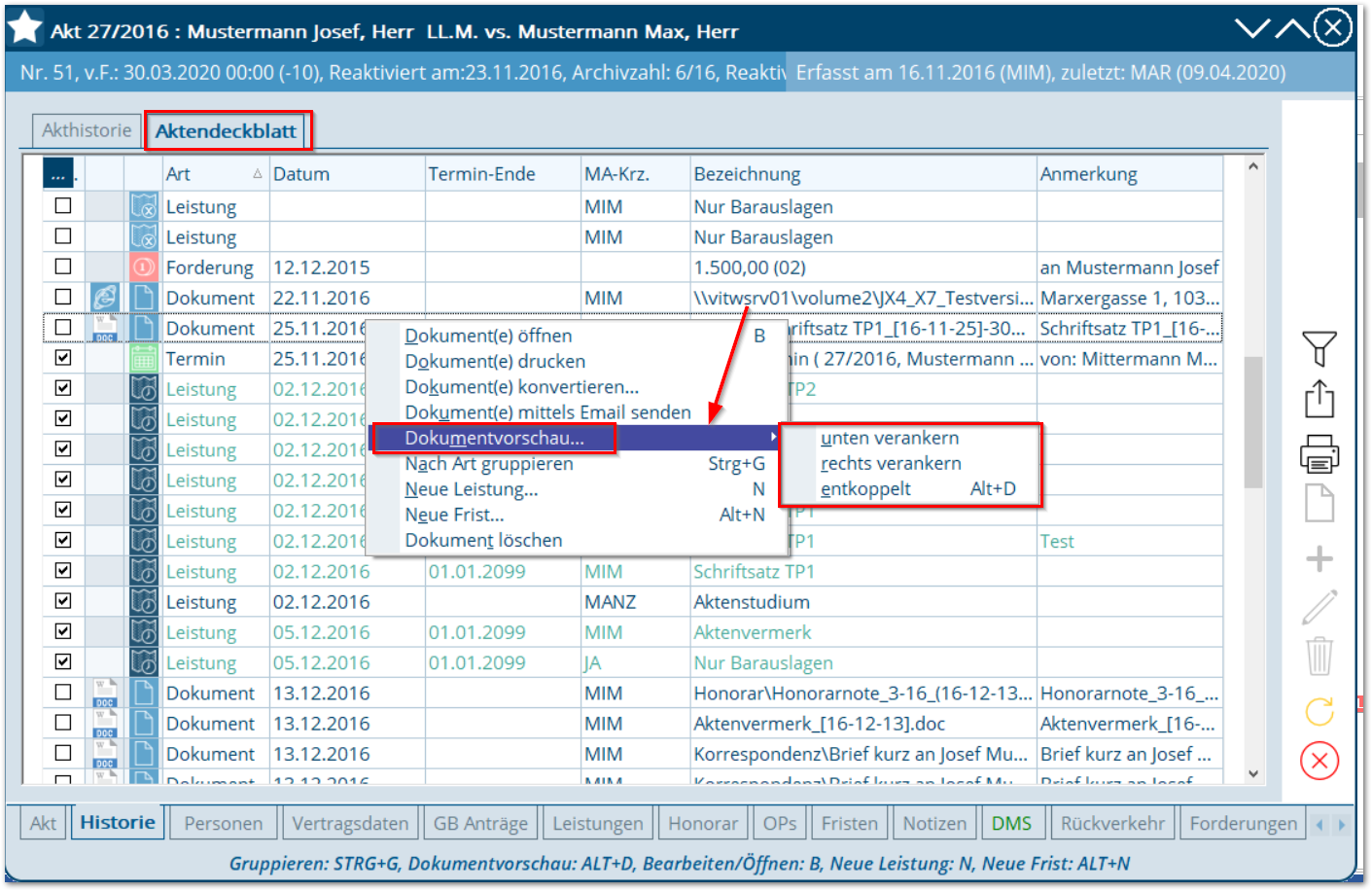Viewport: 1372px width, 891px height.
Task: Open the DMS bottom tab
Action: point(1011,824)
